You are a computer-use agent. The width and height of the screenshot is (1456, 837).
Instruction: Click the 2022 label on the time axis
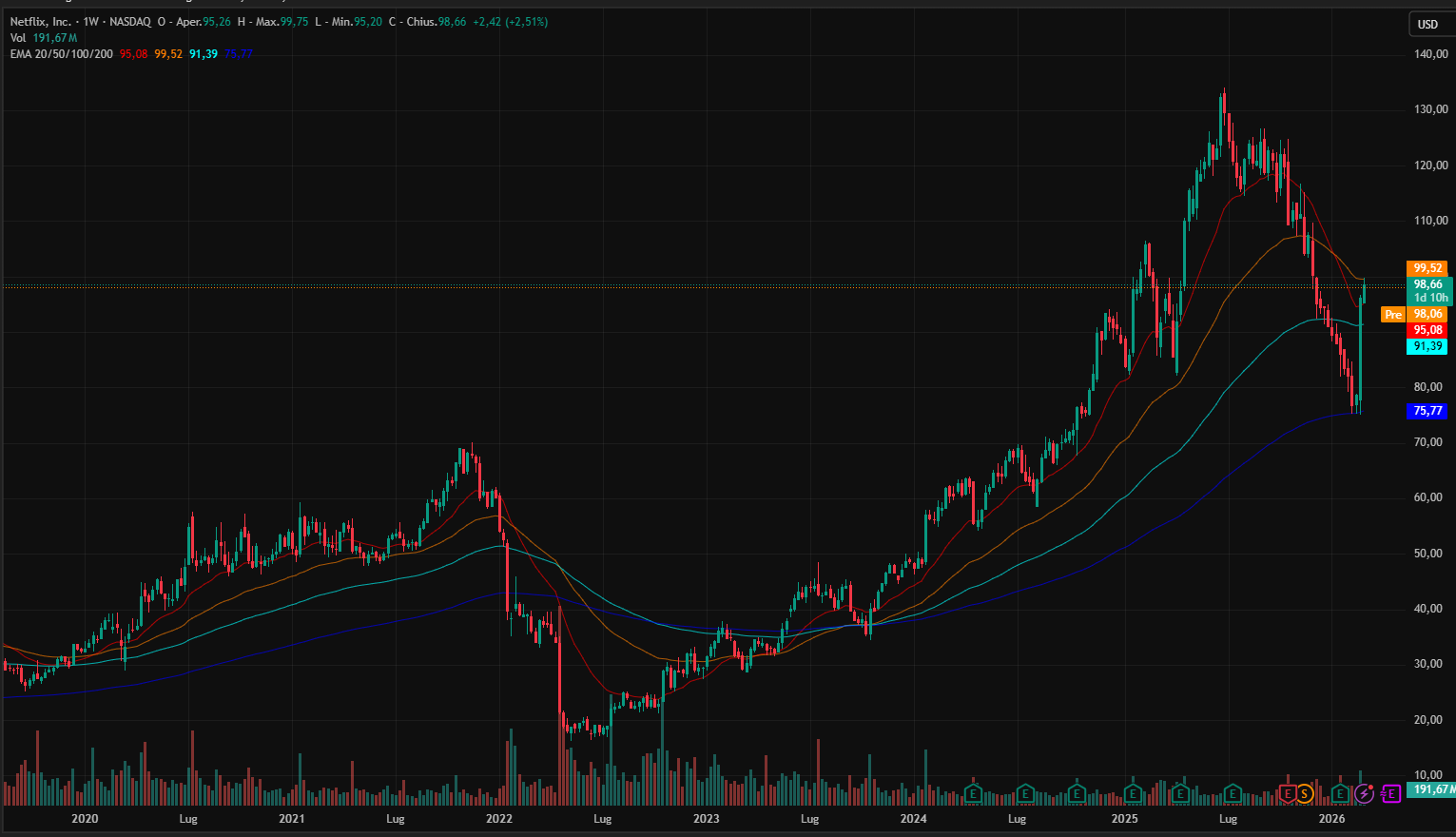tap(499, 818)
